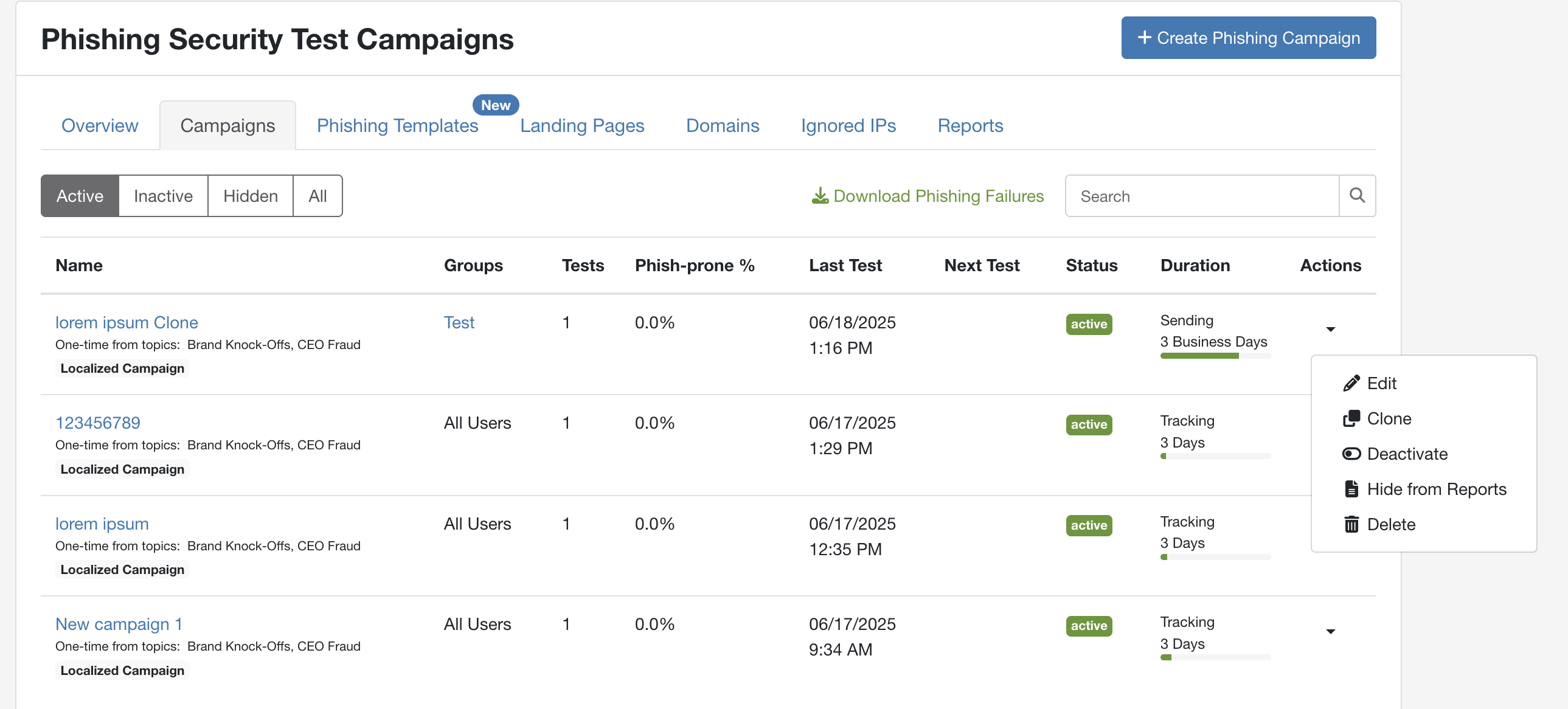Choose Deactivate from the actions menu
This screenshot has height=709, width=1568.
pyautogui.click(x=1407, y=454)
